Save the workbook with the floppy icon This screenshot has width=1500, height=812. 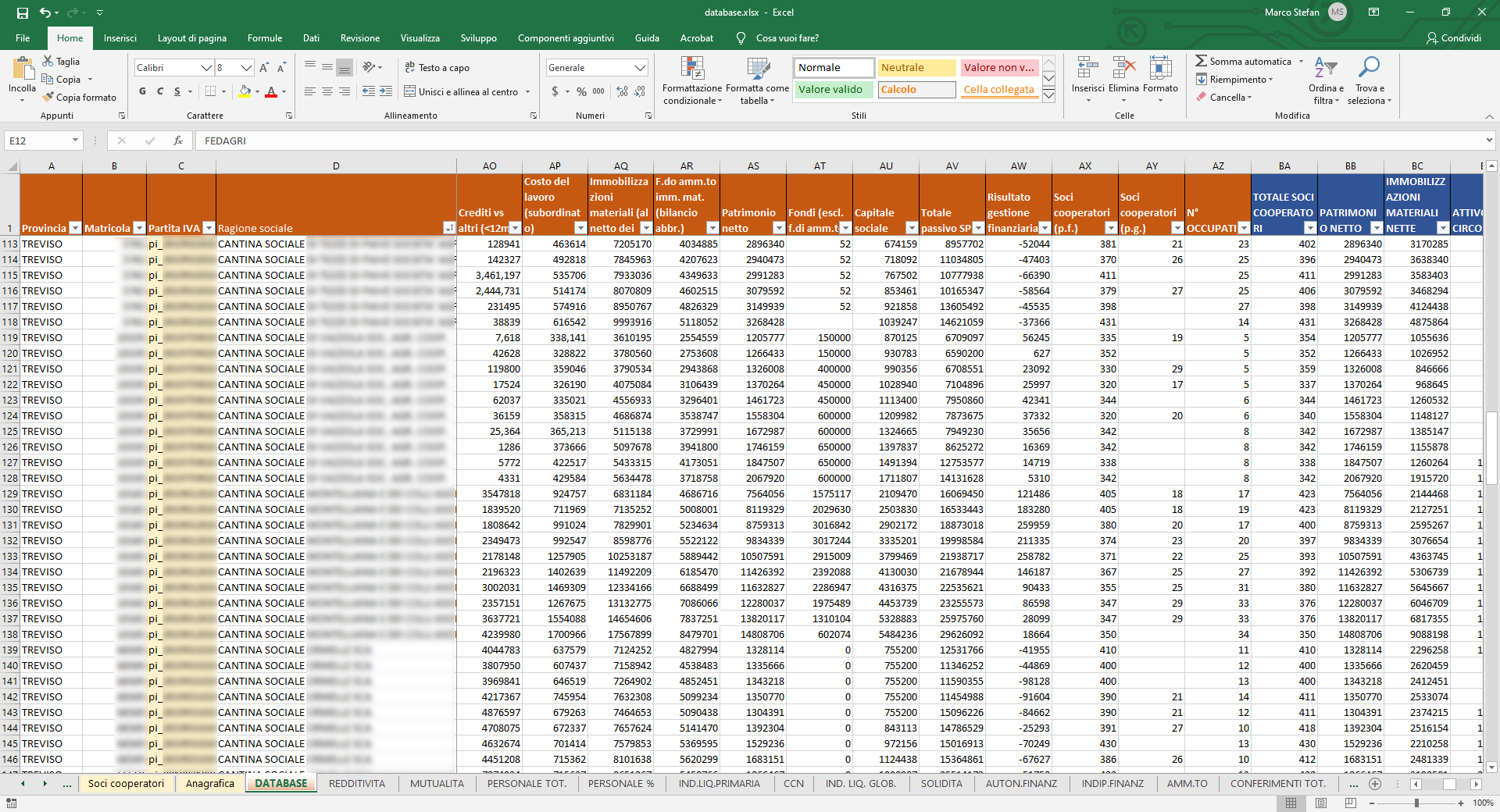[x=22, y=12]
